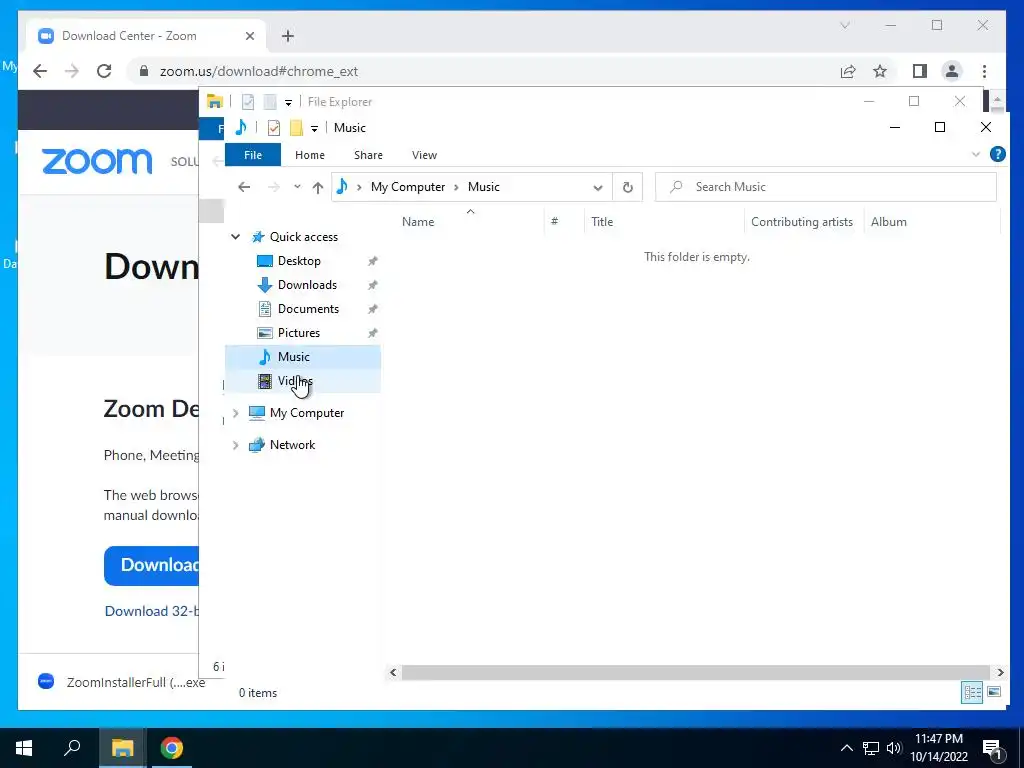Select My Computer in navigation pane
1024x768 pixels.
point(306,413)
